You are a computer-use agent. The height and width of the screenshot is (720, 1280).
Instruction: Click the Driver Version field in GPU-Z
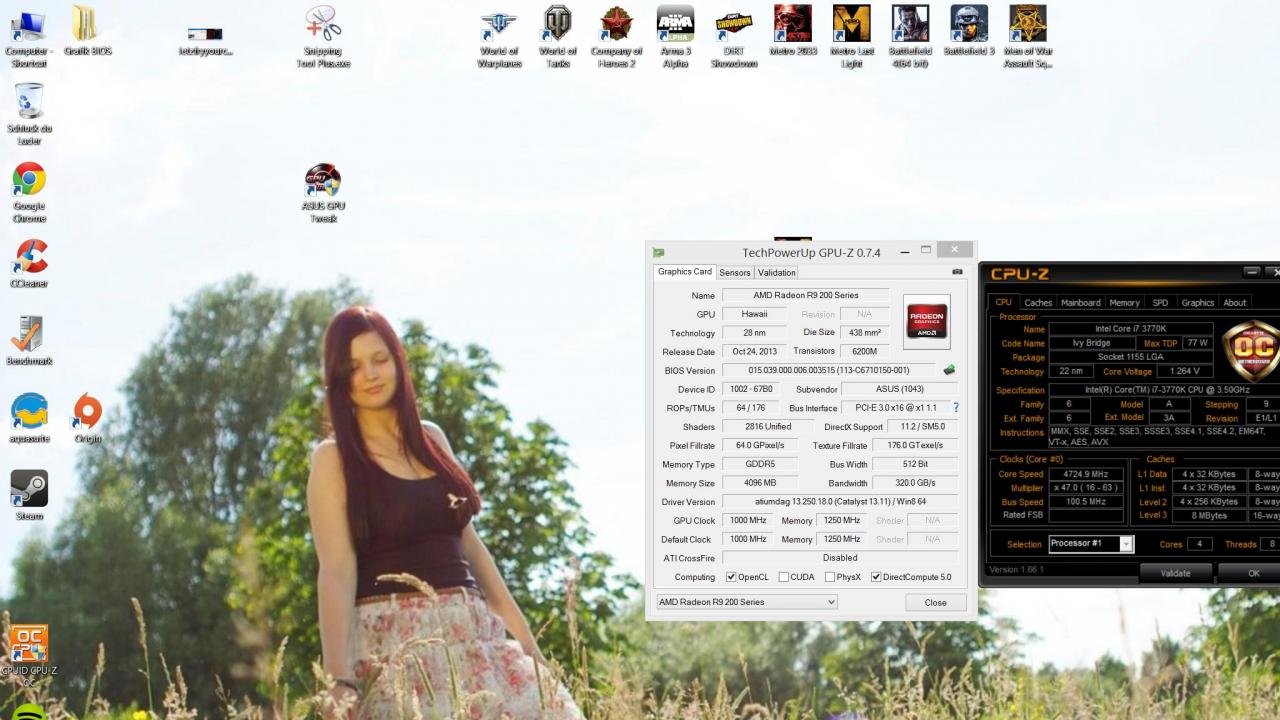839,501
